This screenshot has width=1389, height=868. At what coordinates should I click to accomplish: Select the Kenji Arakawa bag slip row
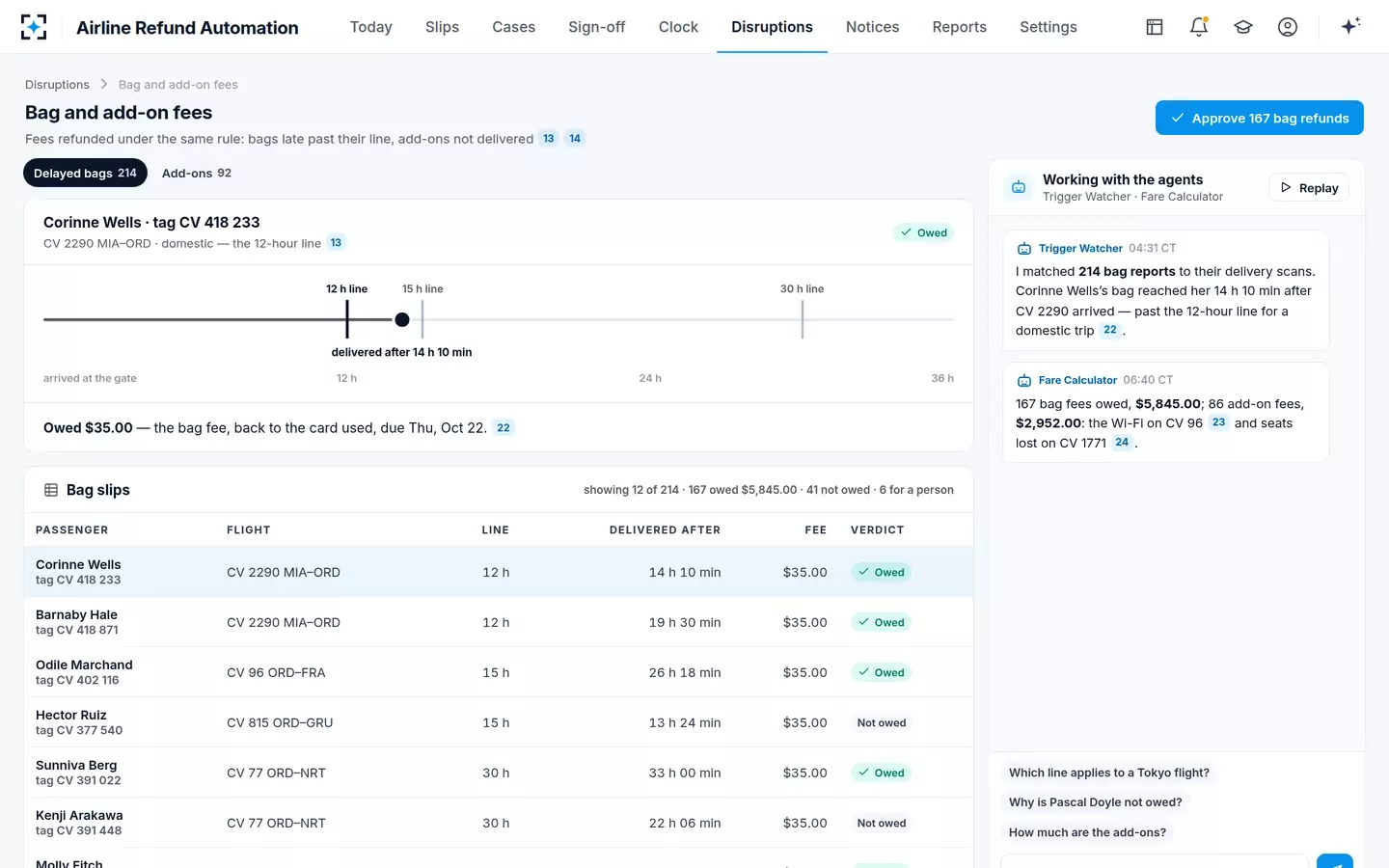coord(498,823)
